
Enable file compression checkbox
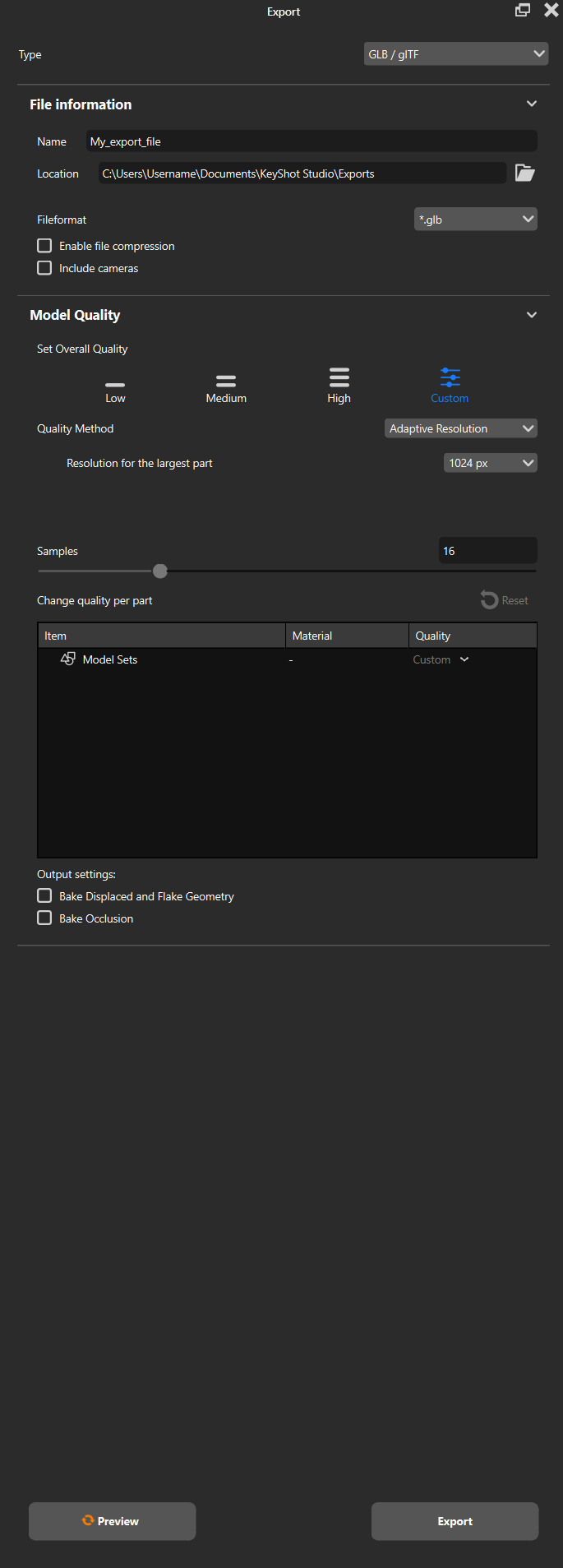tap(44, 246)
